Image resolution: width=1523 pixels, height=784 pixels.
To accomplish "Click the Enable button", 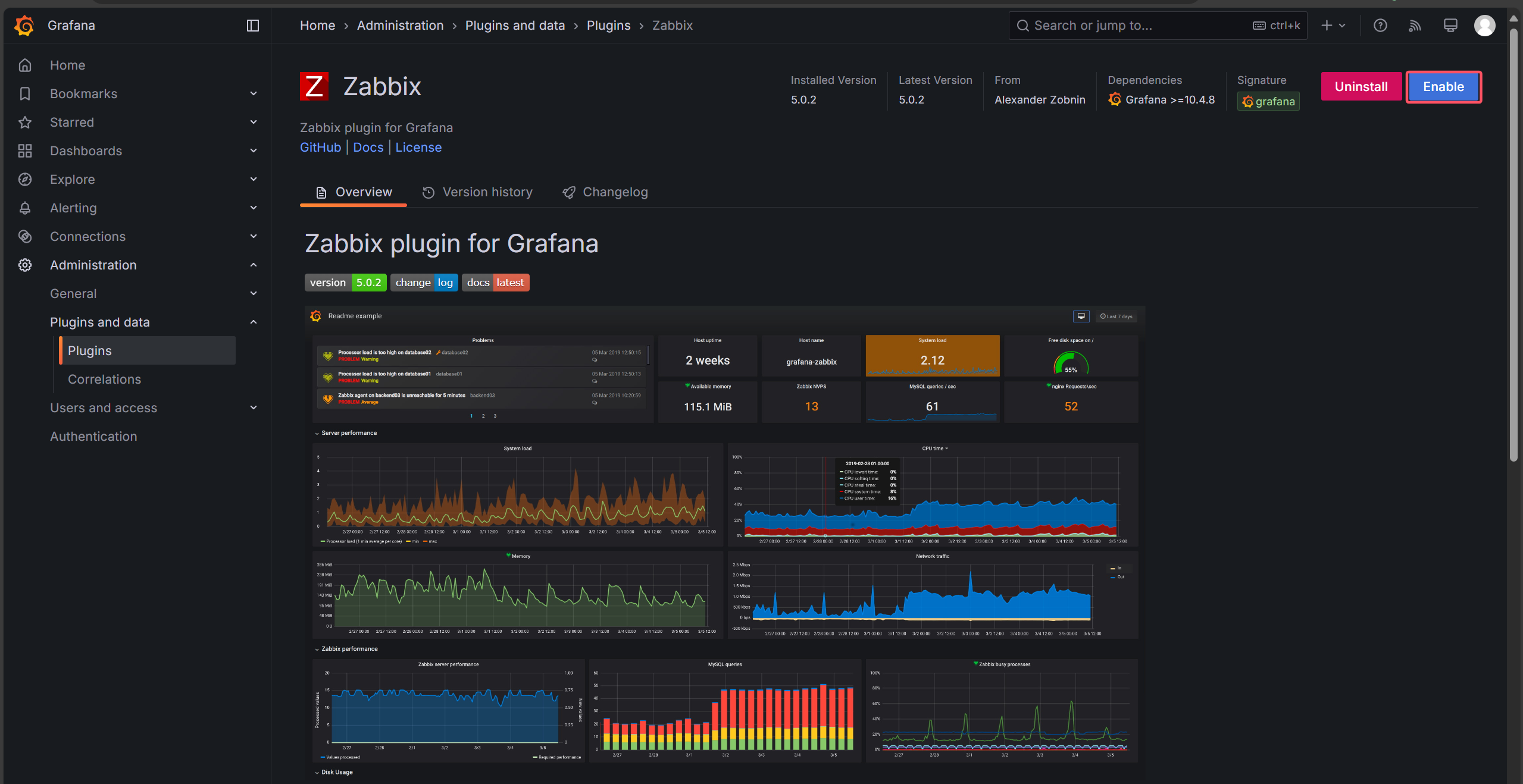I will click(1443, 87).
